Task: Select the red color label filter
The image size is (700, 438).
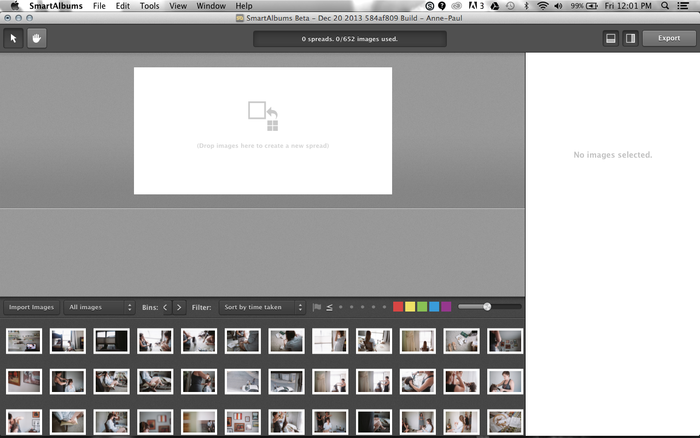Action: point(398,307)
